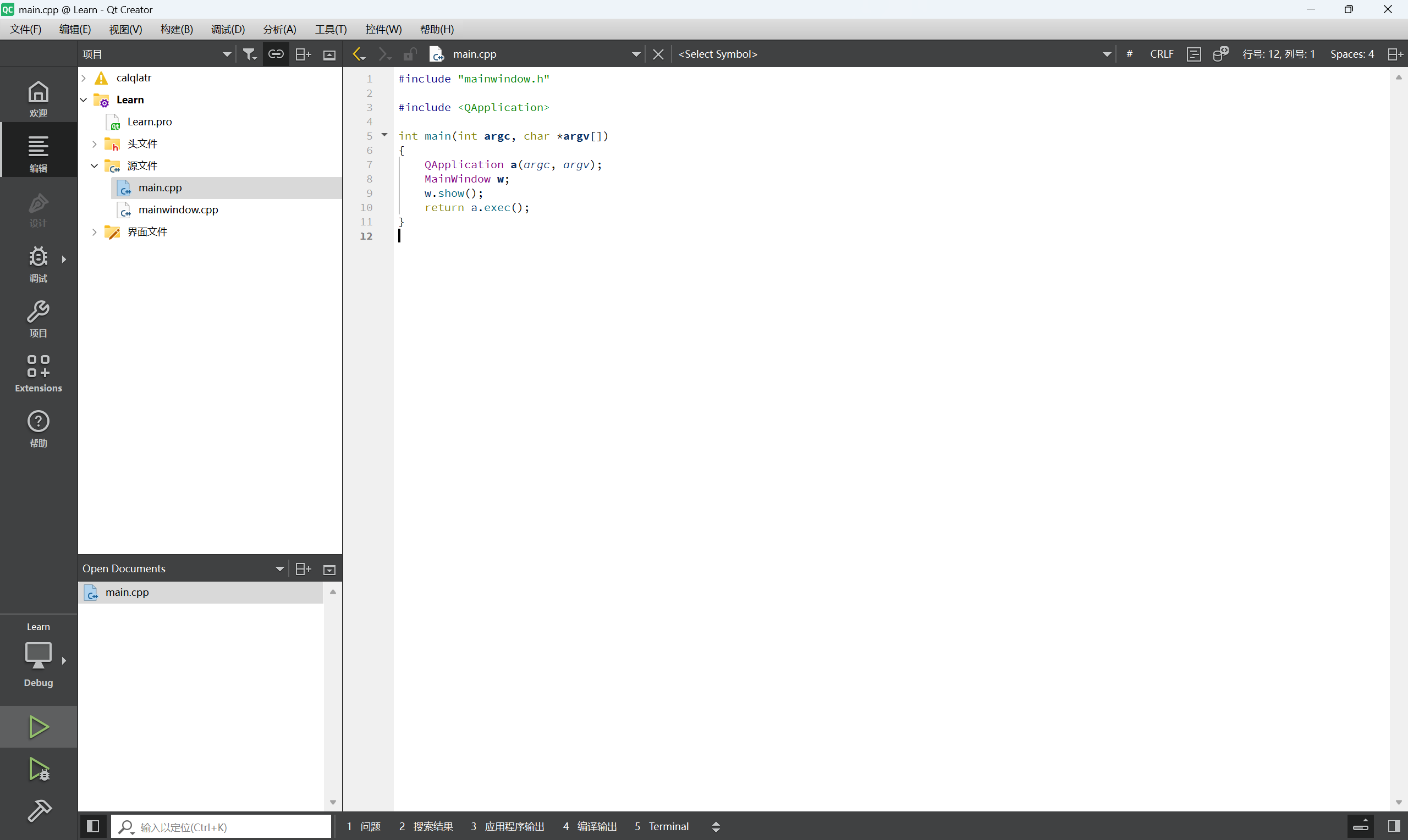Show the 2 搜索结果 search results pane
1408x840 pixels.
[426, 826]
